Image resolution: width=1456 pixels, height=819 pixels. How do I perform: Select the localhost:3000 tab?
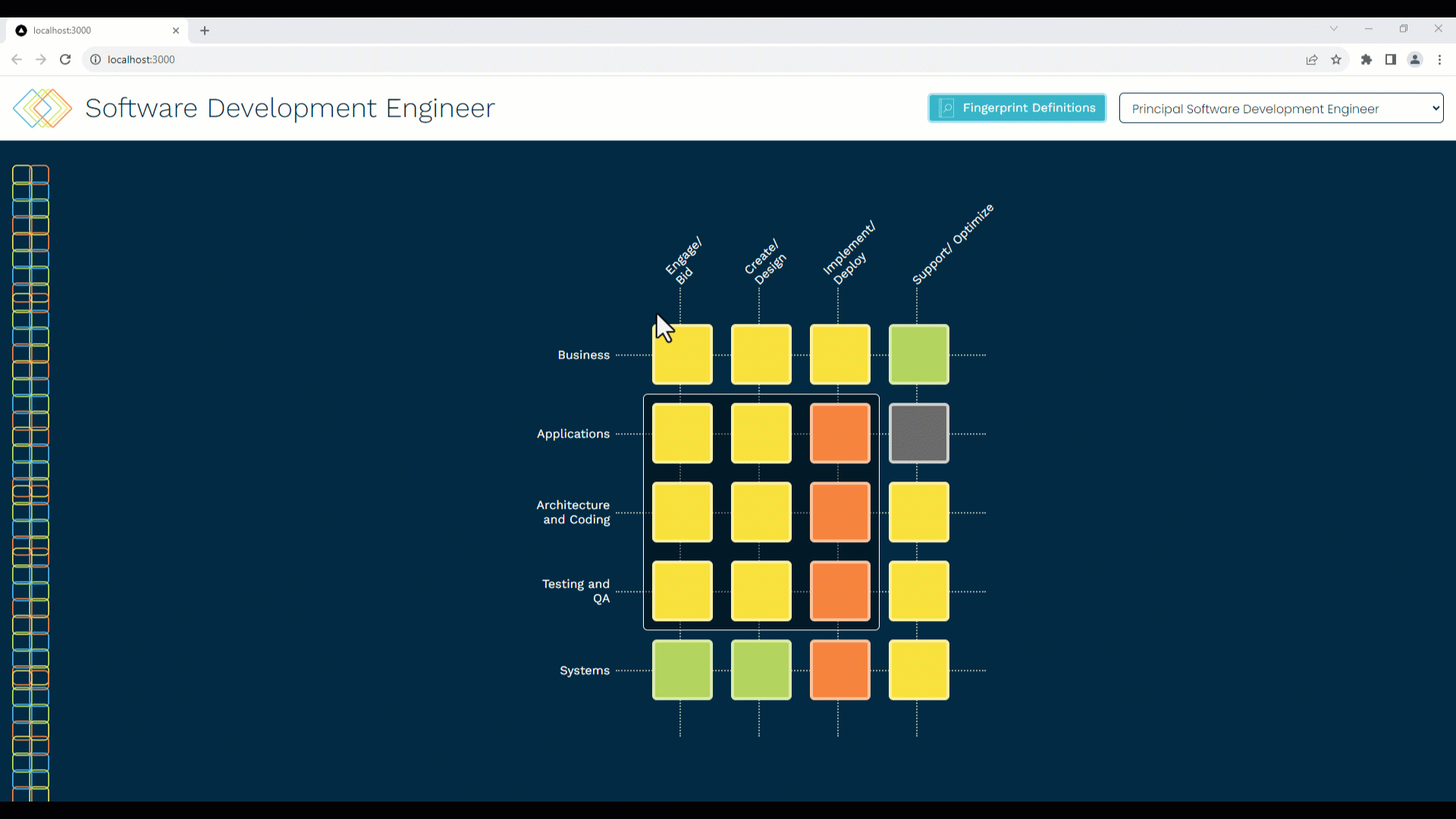pyautogui.click(x=91, y=30)
